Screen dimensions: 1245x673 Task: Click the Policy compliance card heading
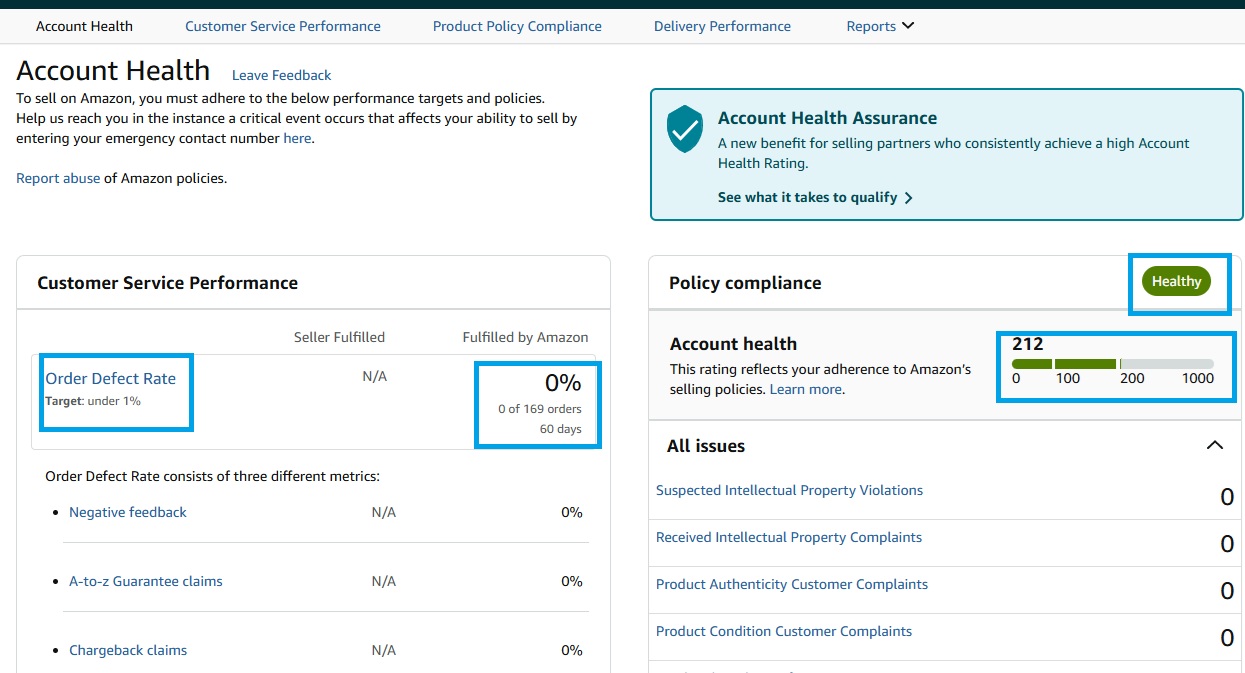coord(745,283)
